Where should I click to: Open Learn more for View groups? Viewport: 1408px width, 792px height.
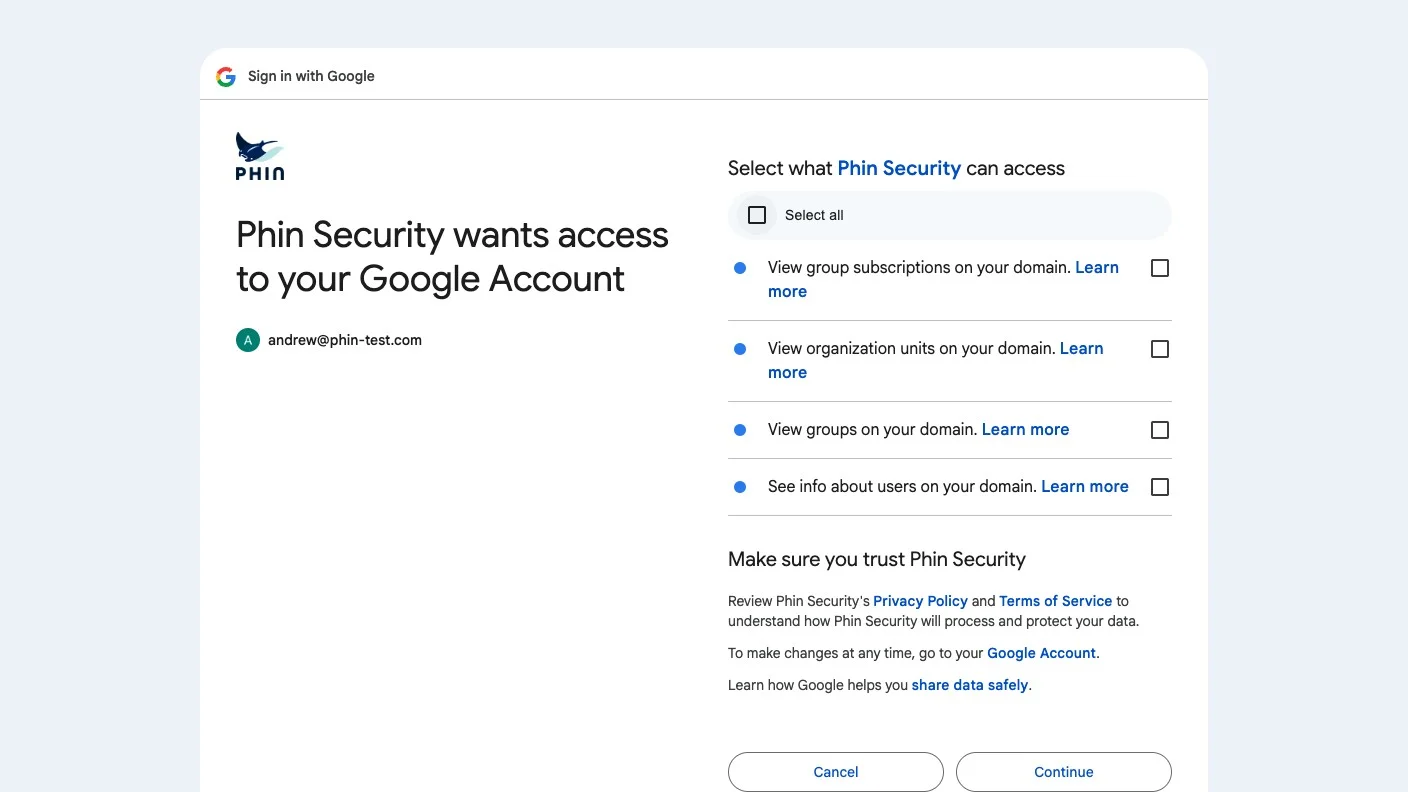click(x=1026, y=430)
